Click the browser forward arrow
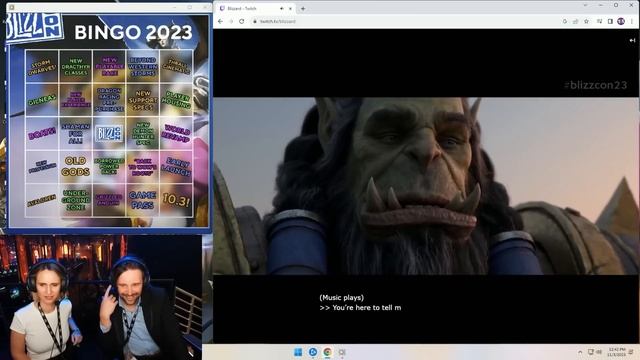This screenshot has width=640, height=360. tap(231, 21)
